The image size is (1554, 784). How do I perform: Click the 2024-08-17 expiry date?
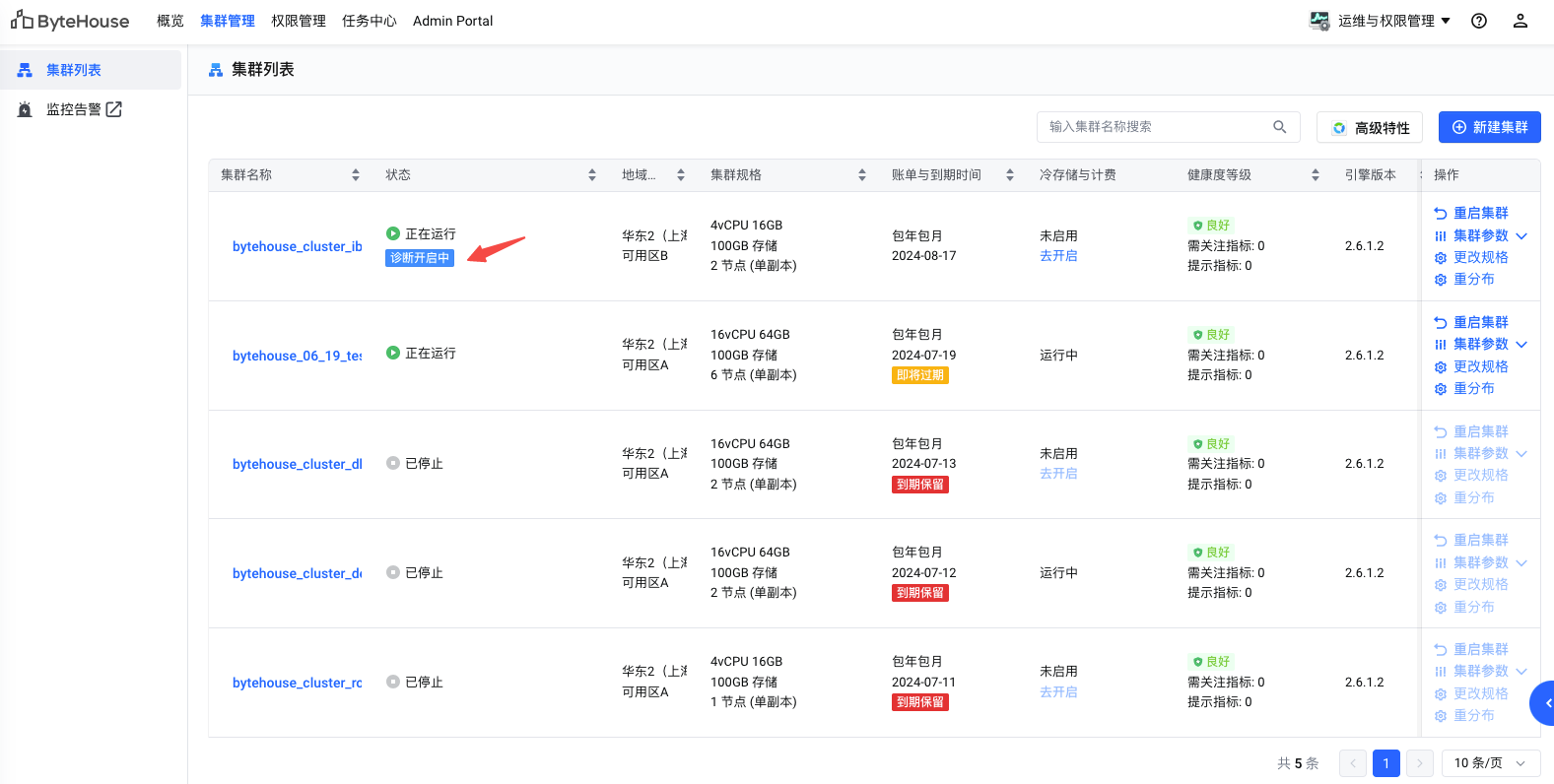pos(924,256)
